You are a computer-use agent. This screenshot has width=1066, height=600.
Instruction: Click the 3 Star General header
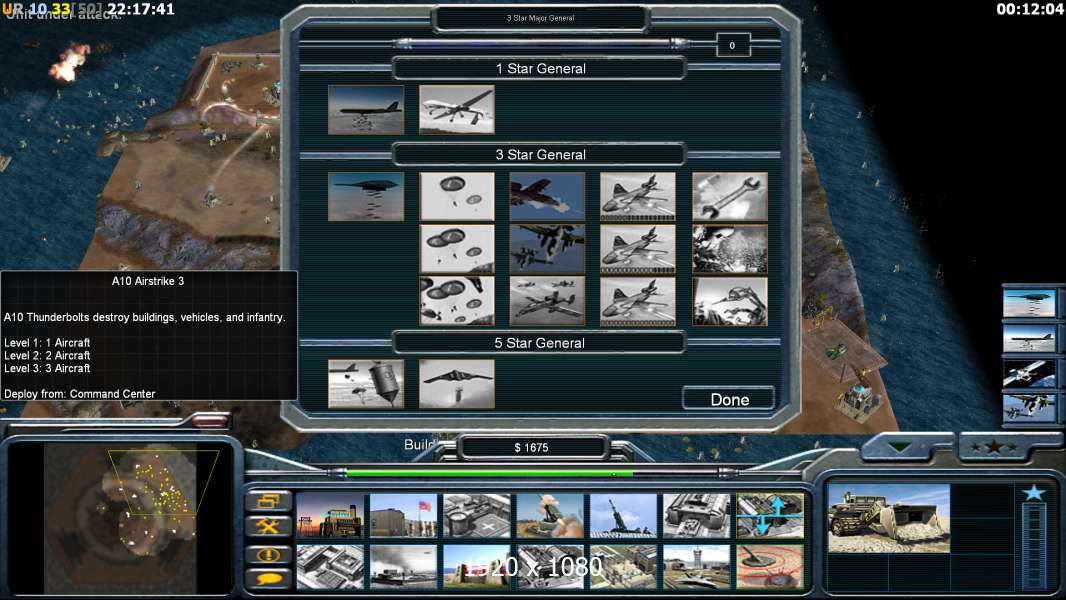coord(540,155)
